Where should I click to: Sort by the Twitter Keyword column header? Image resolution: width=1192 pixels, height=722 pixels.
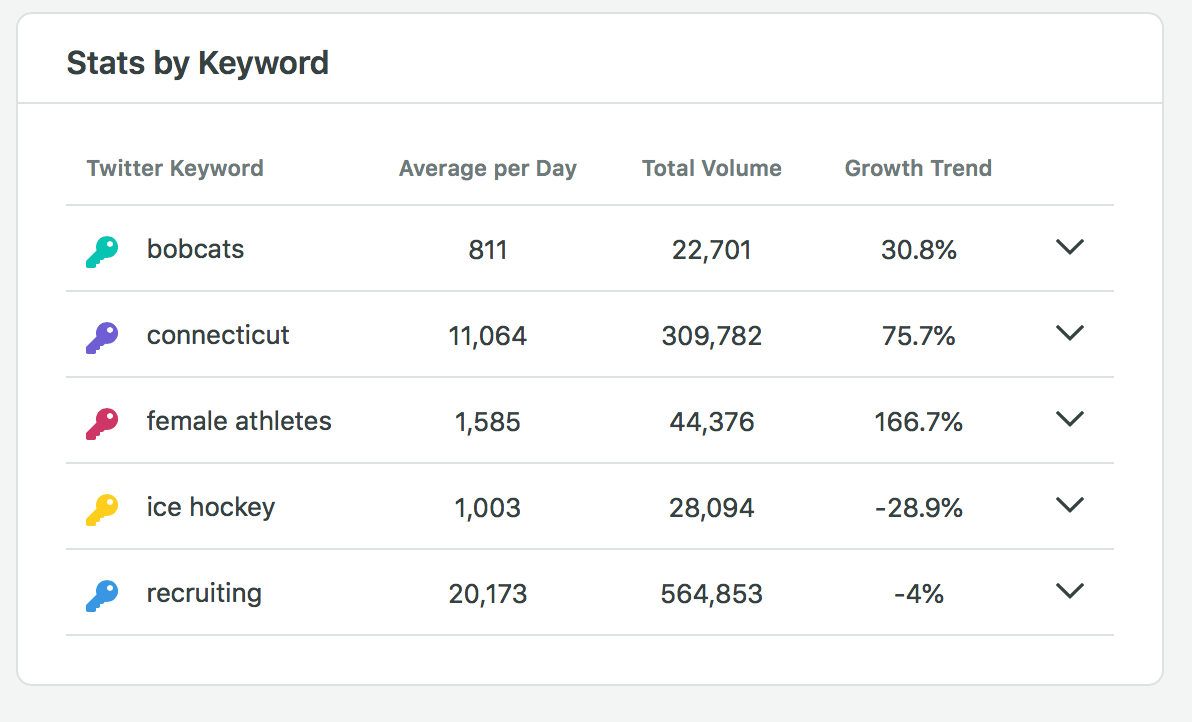click(175, 168)
